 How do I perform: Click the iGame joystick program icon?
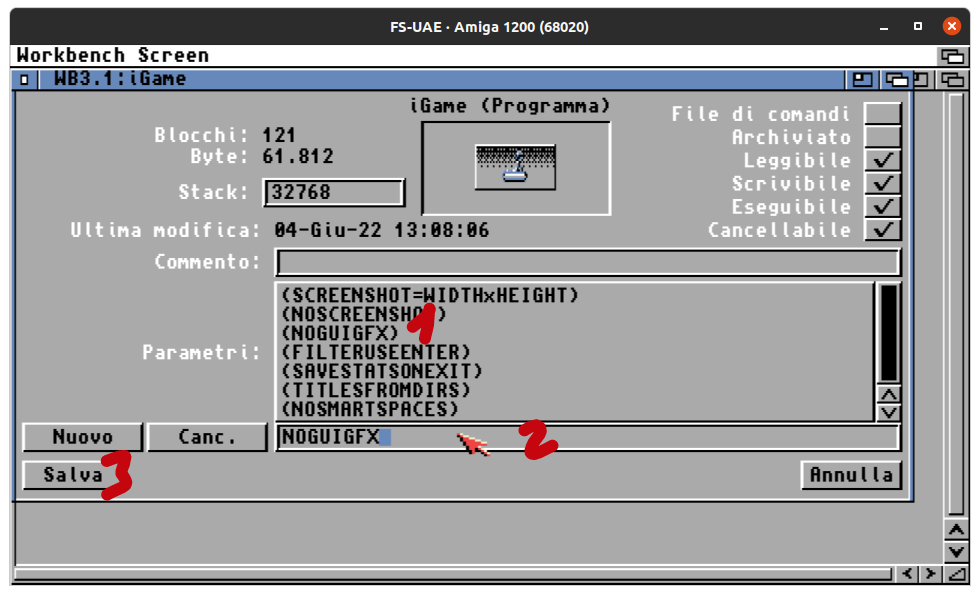pos(515,167)
